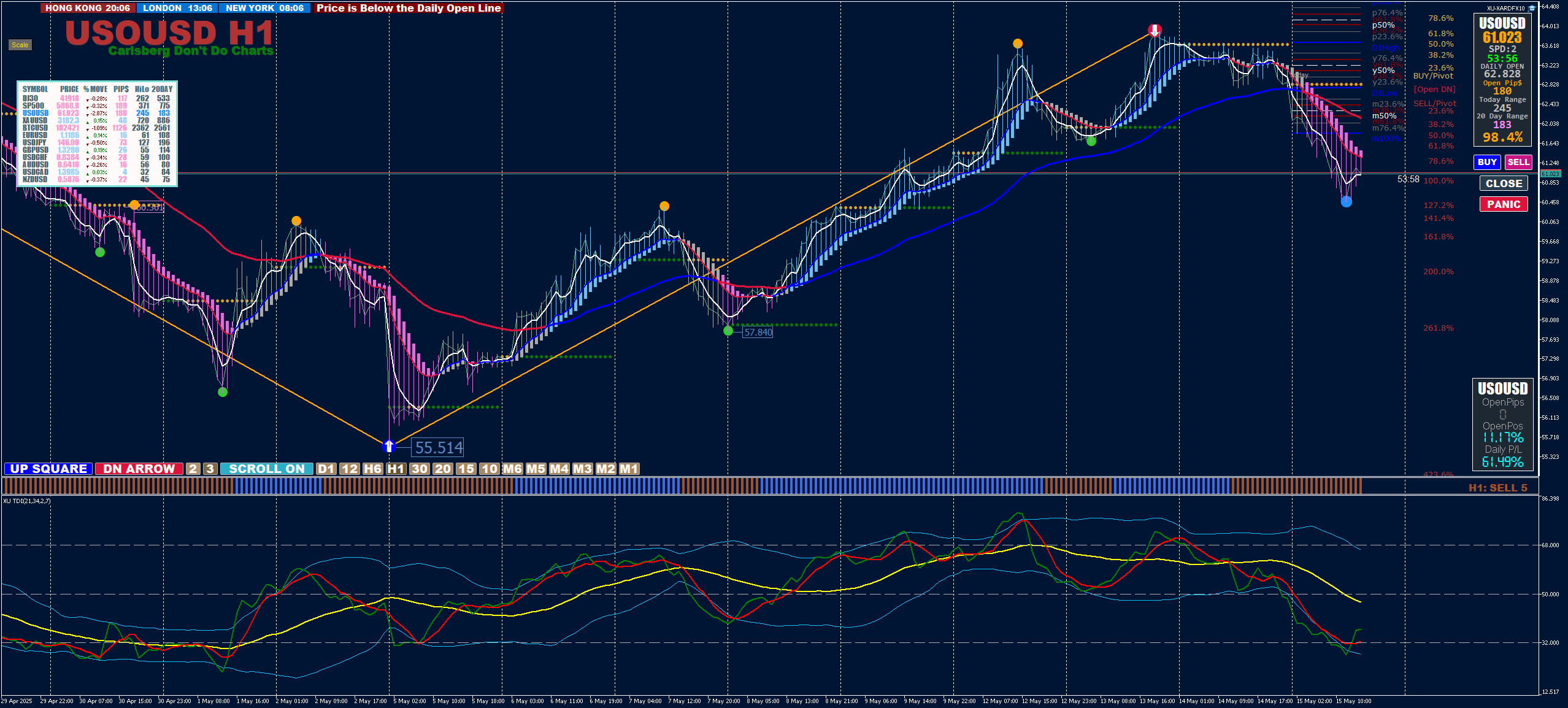This screenshot has width=1568, height=708.
Task: Click the red down-arrow marker at chart peak
Action: (1155, 30)
